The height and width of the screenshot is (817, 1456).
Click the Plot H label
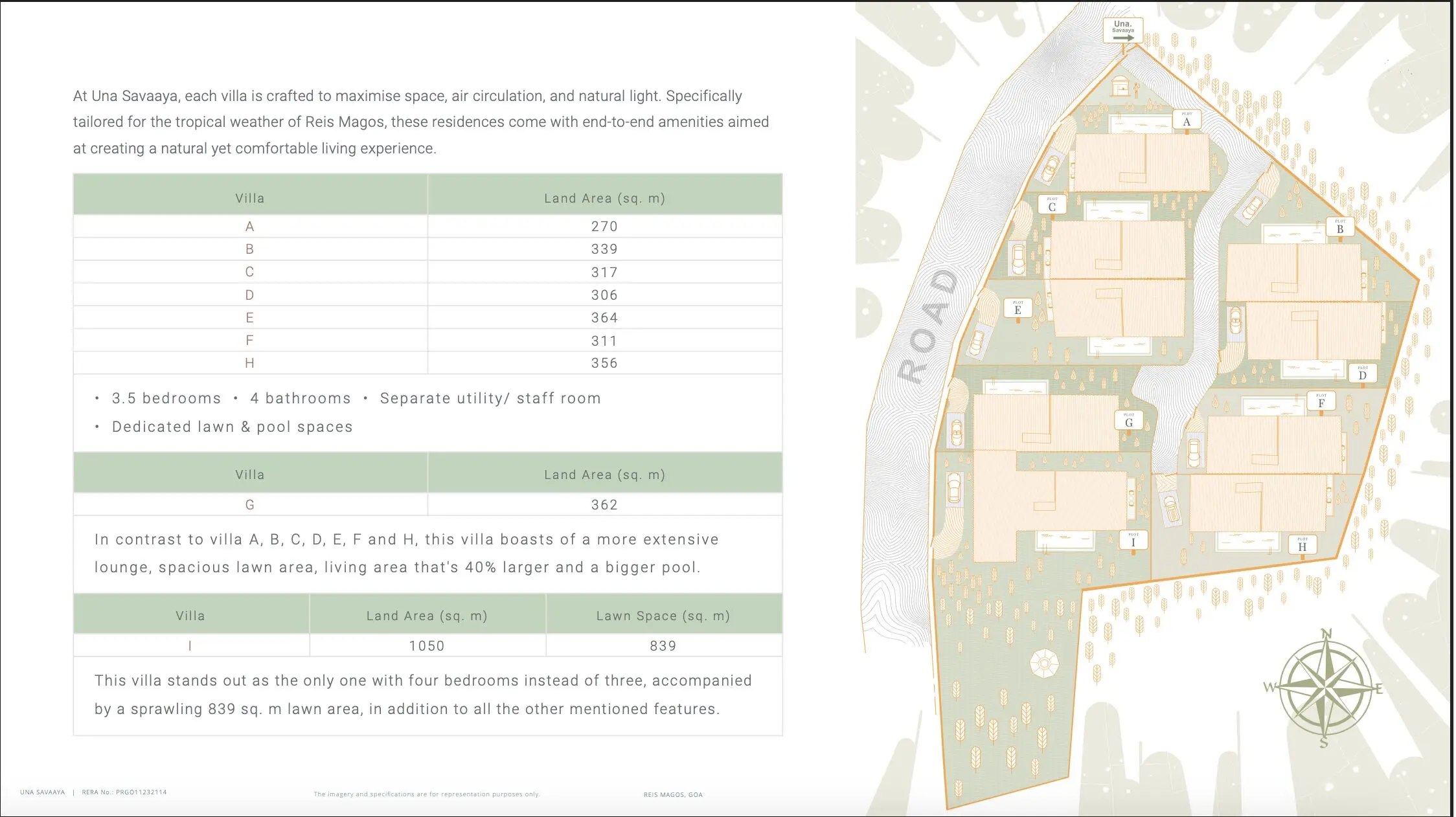coord(1302,545)
